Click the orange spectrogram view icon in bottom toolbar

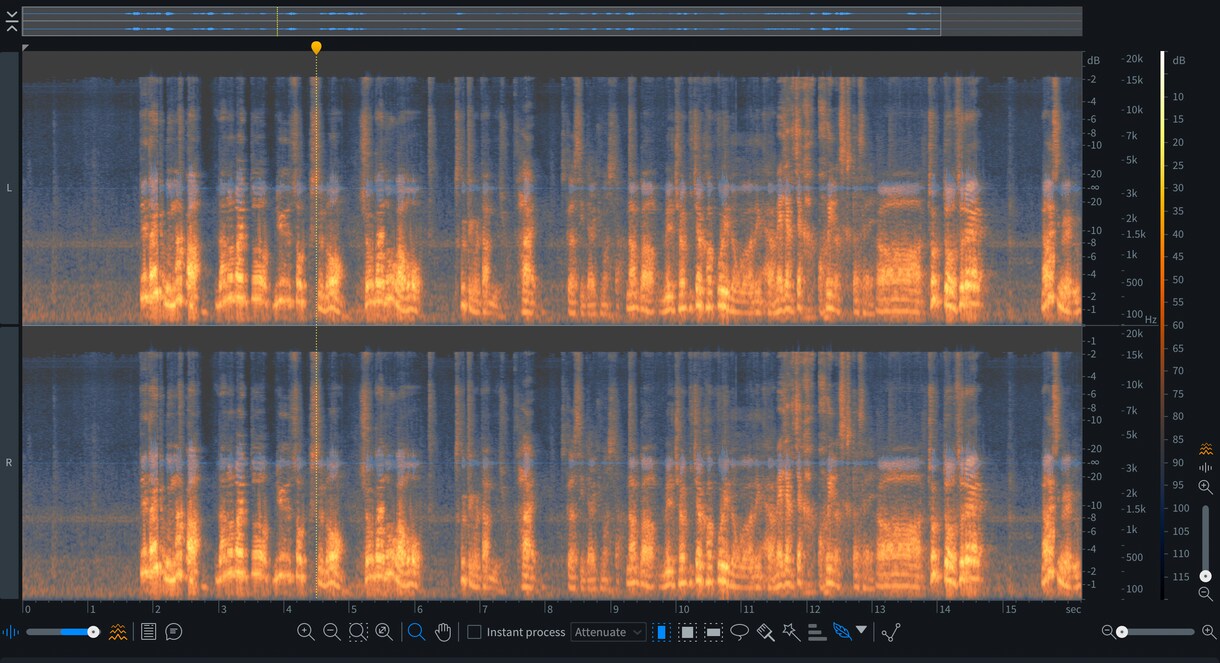(x=118, y=632)
